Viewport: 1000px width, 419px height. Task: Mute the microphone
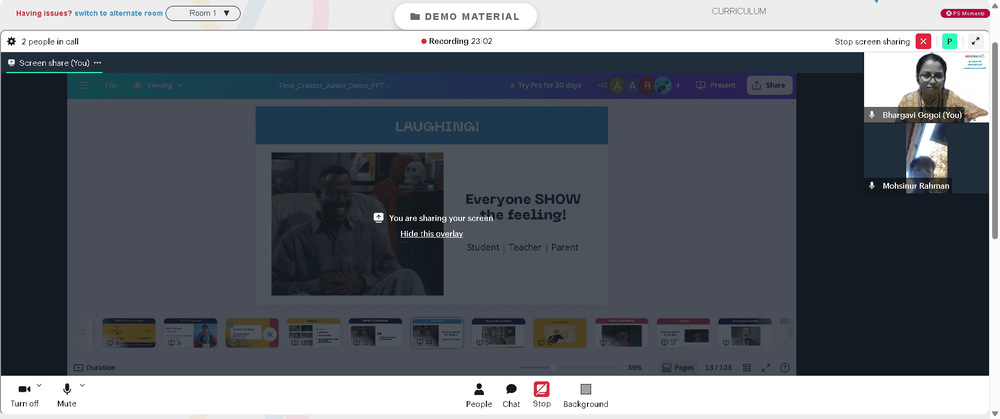66,395
